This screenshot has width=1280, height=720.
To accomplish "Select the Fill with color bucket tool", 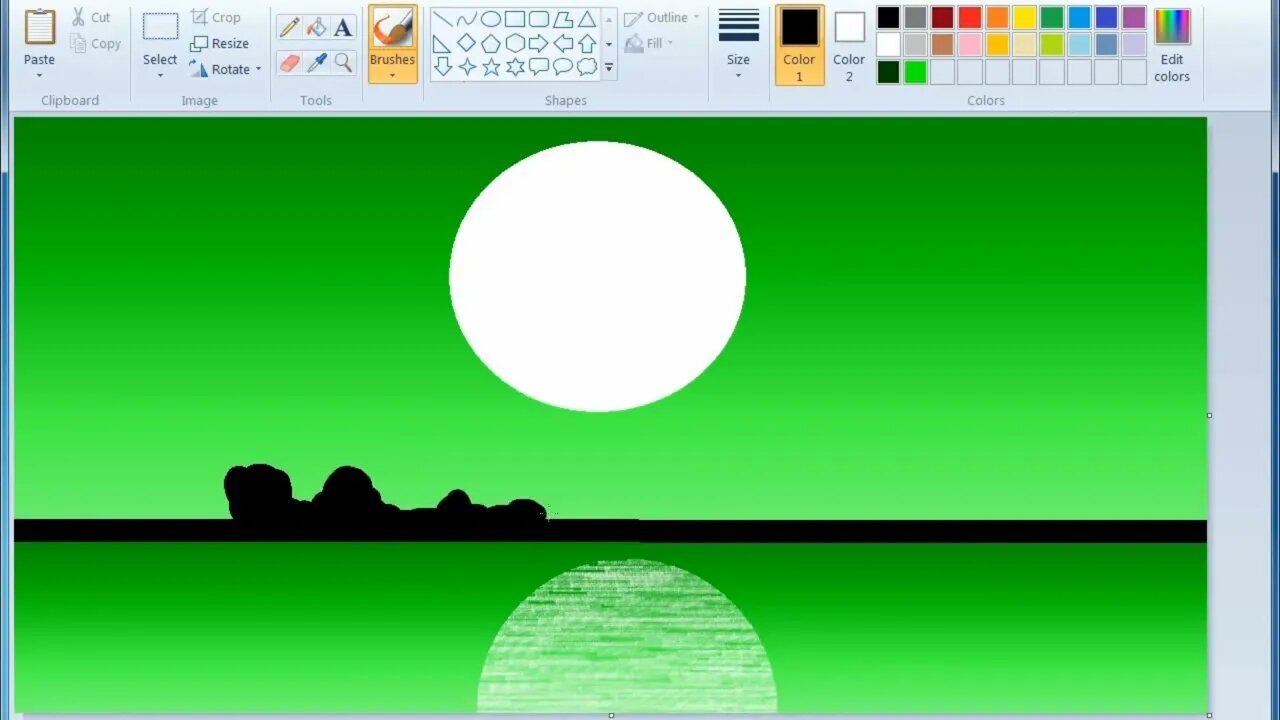I will point(316,27).
